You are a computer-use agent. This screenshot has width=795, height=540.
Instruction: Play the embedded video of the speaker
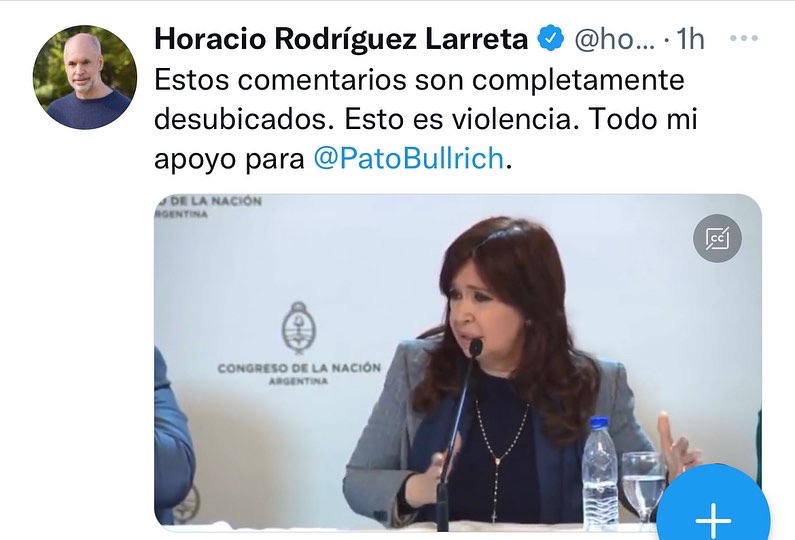pos(457,363)
